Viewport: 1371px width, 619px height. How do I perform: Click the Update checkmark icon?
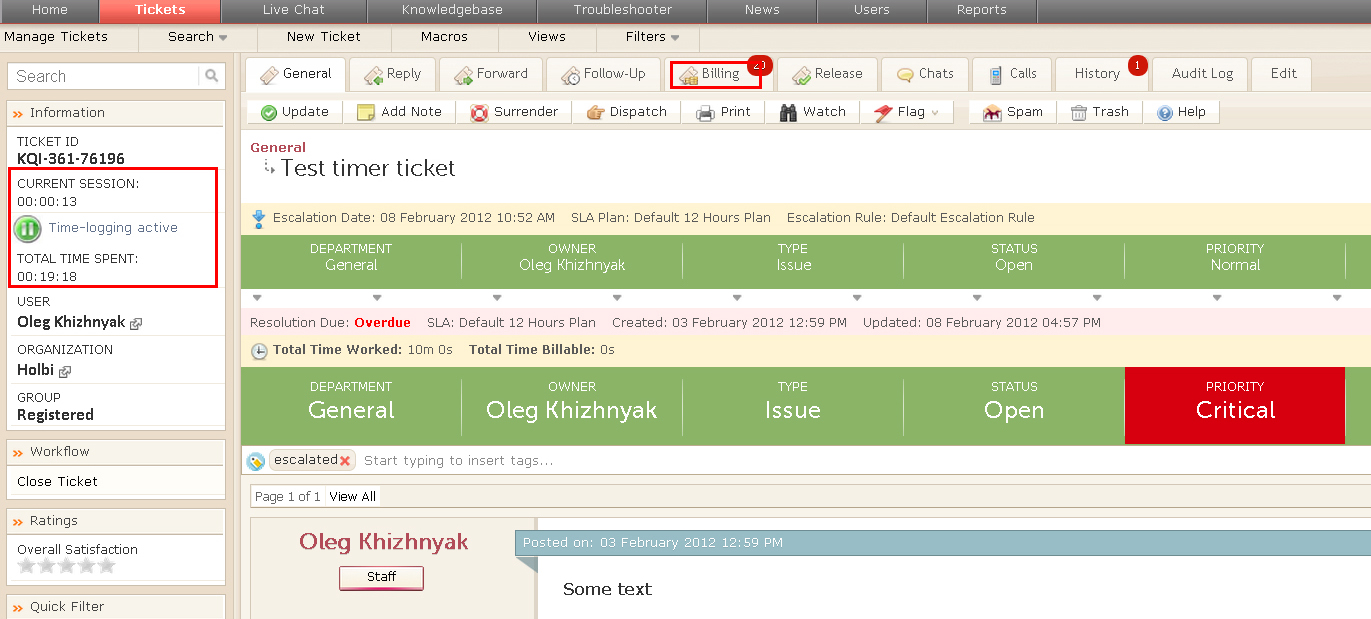[269, 112]
